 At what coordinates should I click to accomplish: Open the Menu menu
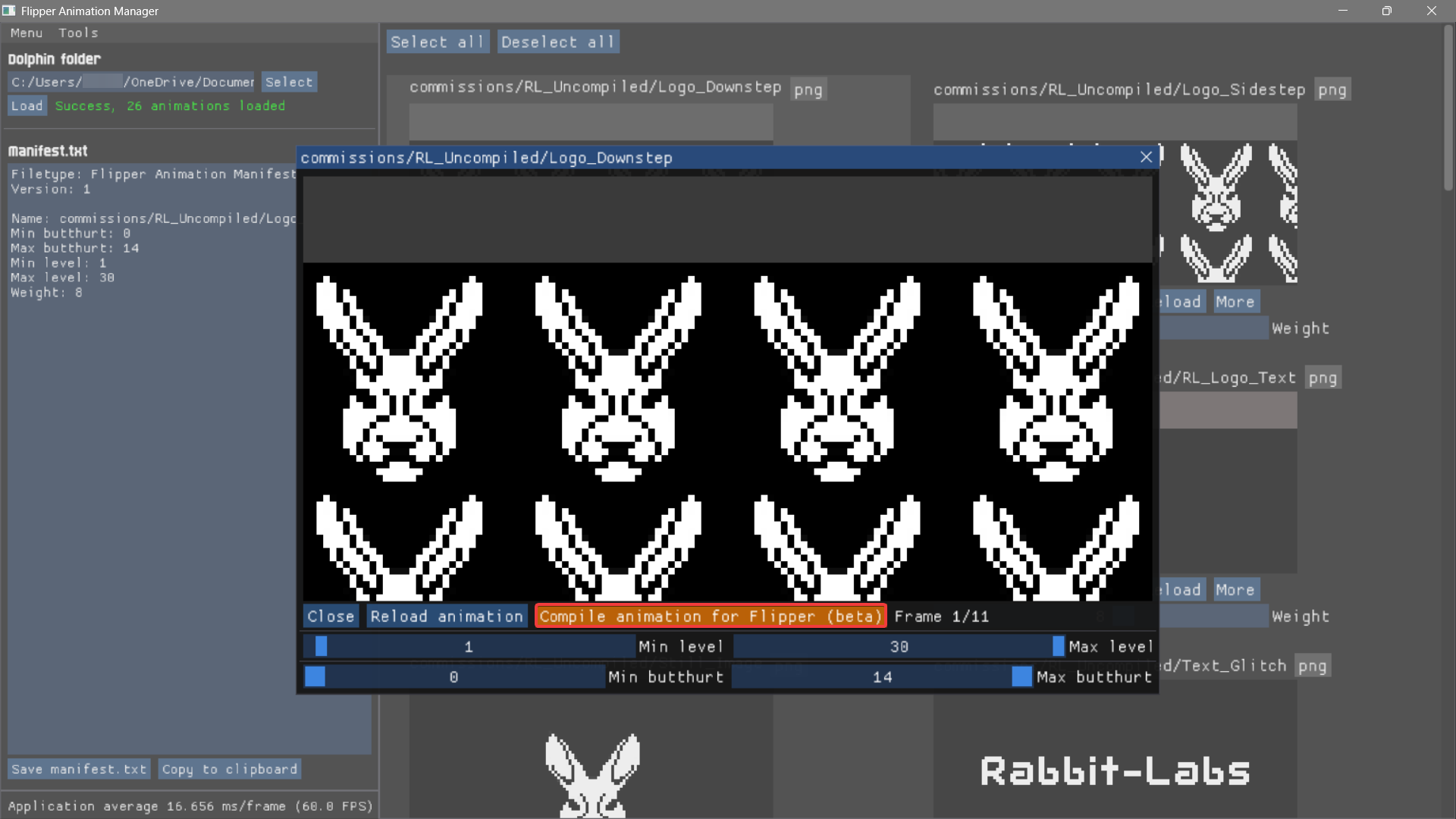pyautogui.click(x=27, y=33)
